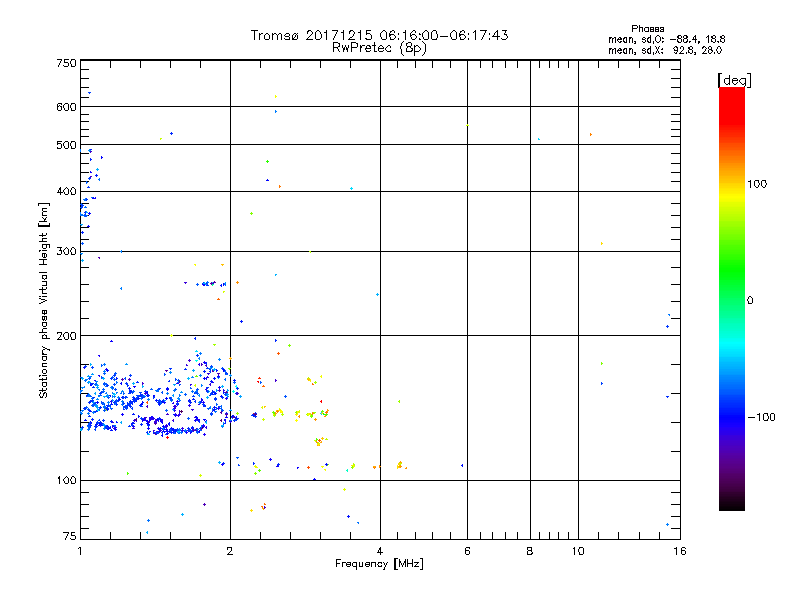Click the 'mean, sd,X: 92.8, 28.0' line

pyautogui.click(x=665, y=50)
